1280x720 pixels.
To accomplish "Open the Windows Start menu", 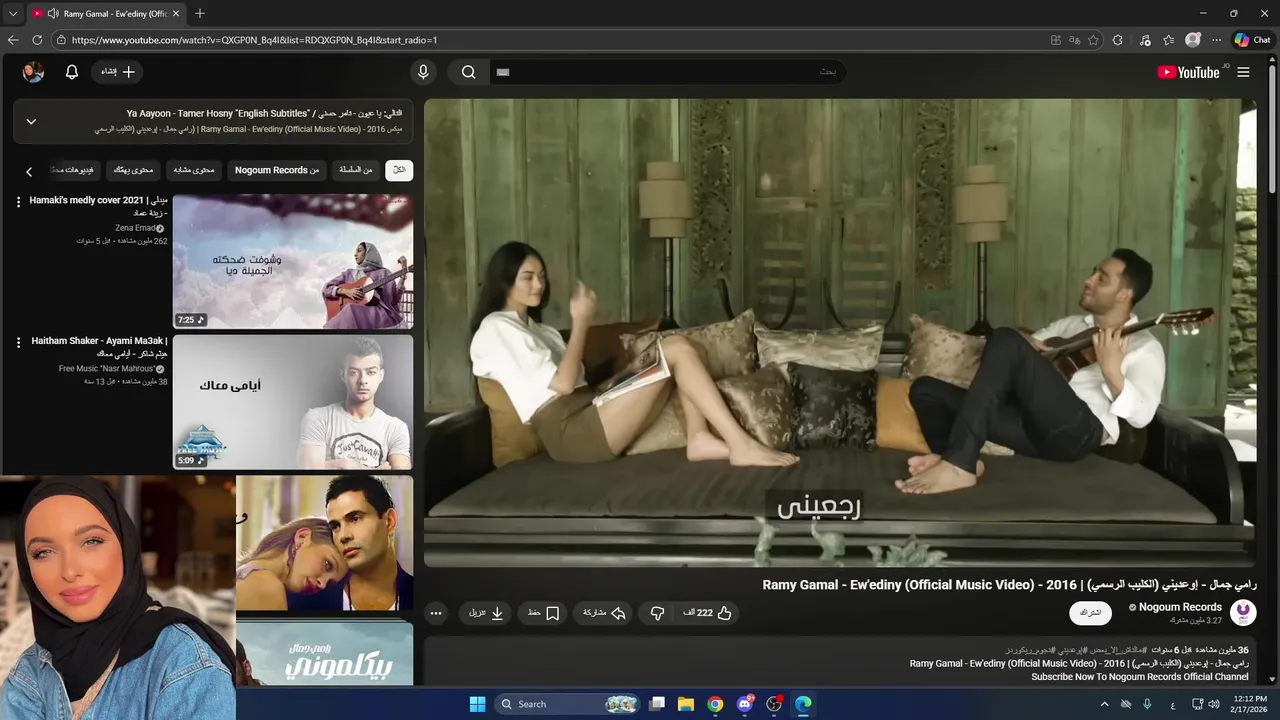I will point(477,704).
